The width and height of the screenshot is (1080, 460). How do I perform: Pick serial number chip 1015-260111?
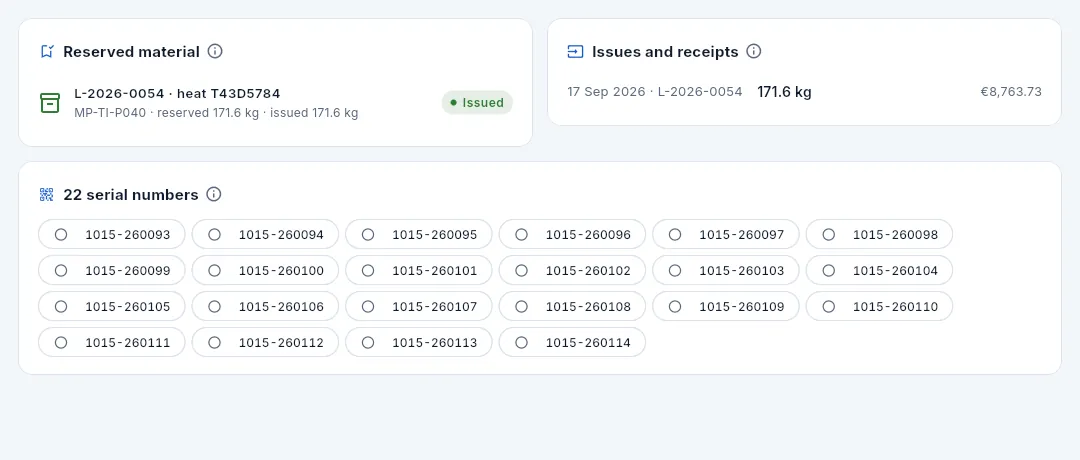(112, 342)
